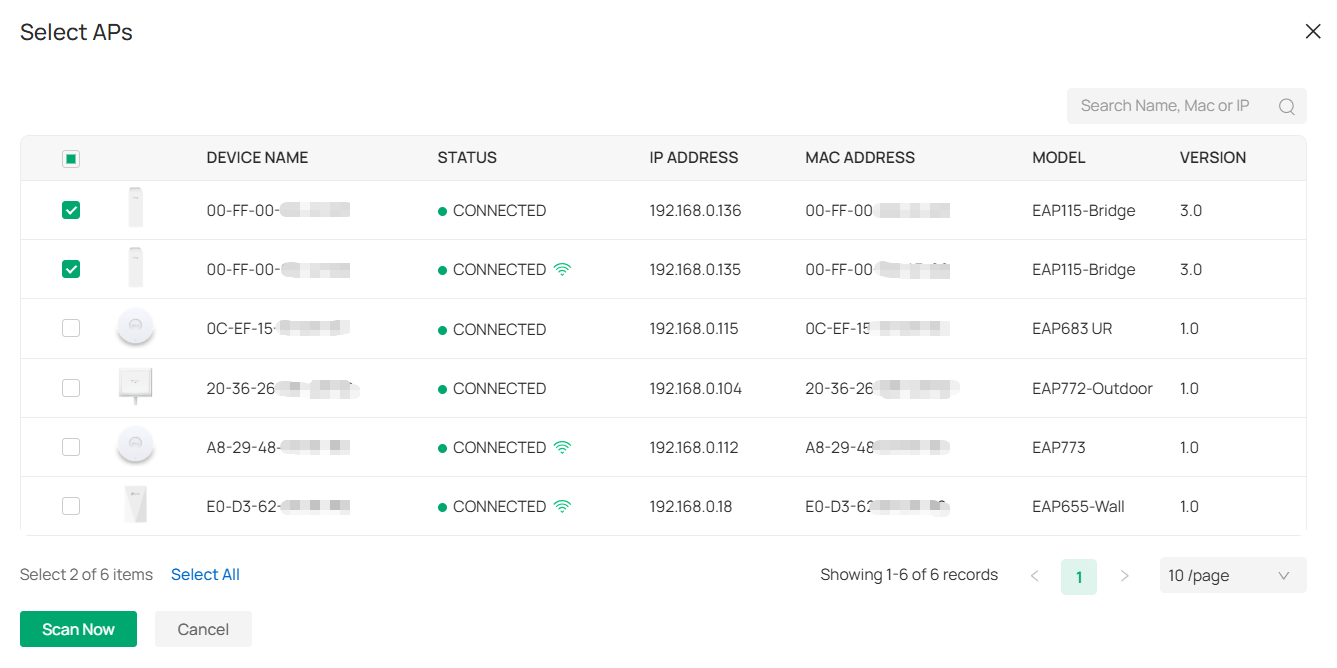Click the EAP683 UR device icon
This screenshot has height=668, width=1337.
pos(135,328)
